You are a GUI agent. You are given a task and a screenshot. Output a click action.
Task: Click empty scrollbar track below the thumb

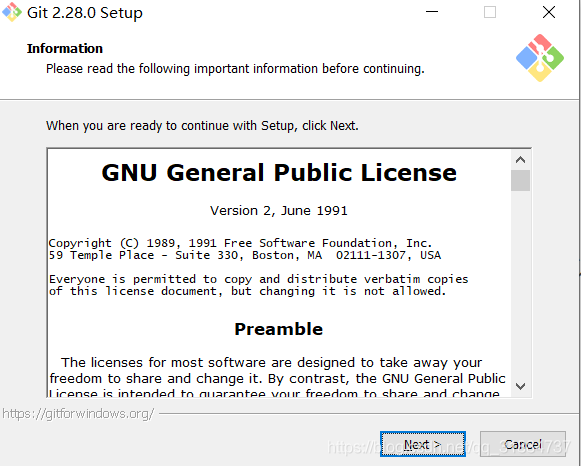[521, 284]
